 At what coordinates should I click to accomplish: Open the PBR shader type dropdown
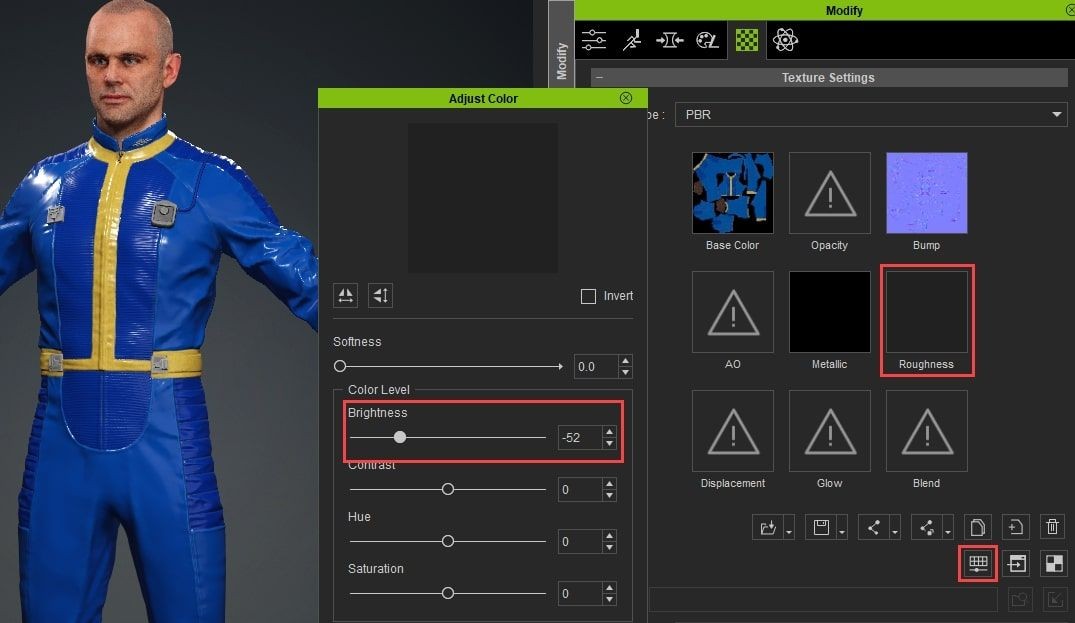(x=870, y=115)
